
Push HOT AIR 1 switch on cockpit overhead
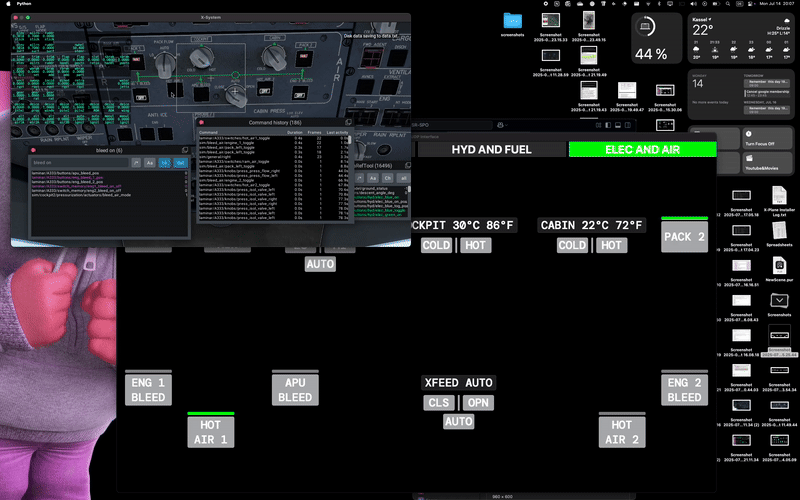175,90
